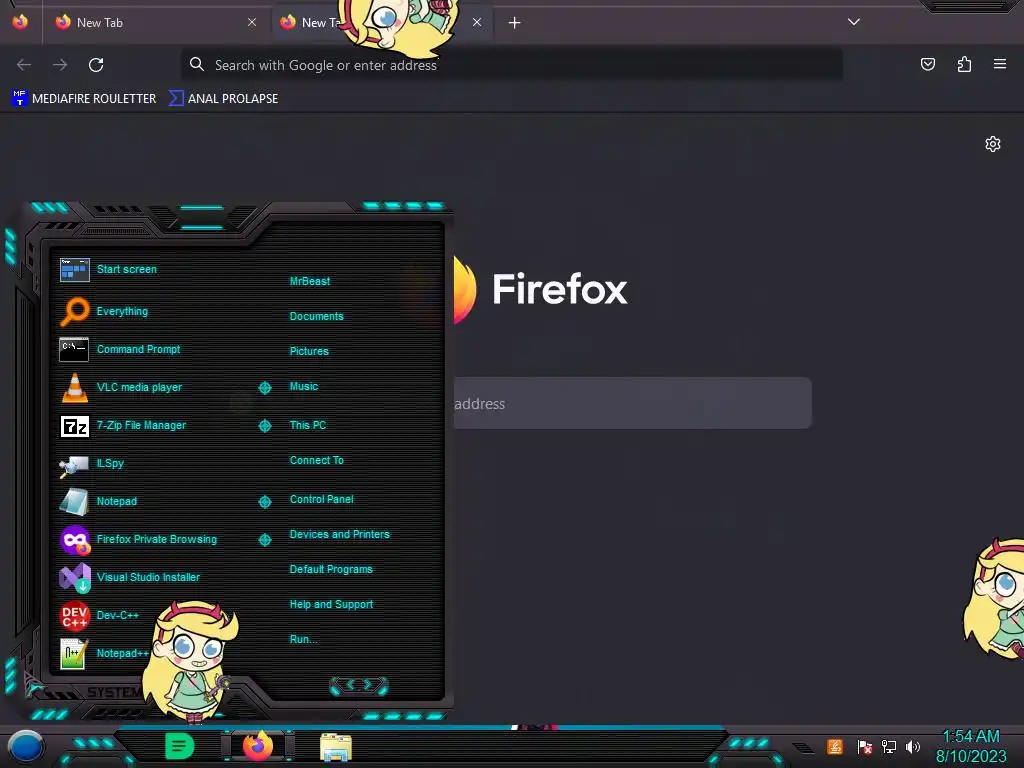Click Run... in start menu
The width and height of the screenshot is (1024, 768).
[303, 639]
